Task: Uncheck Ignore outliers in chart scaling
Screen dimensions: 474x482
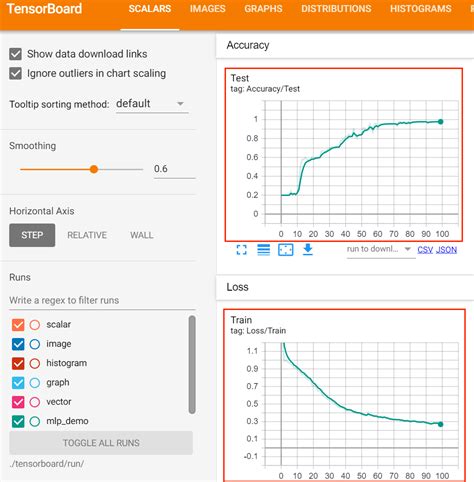Action: pyautogui.click(x=16, y=73)
